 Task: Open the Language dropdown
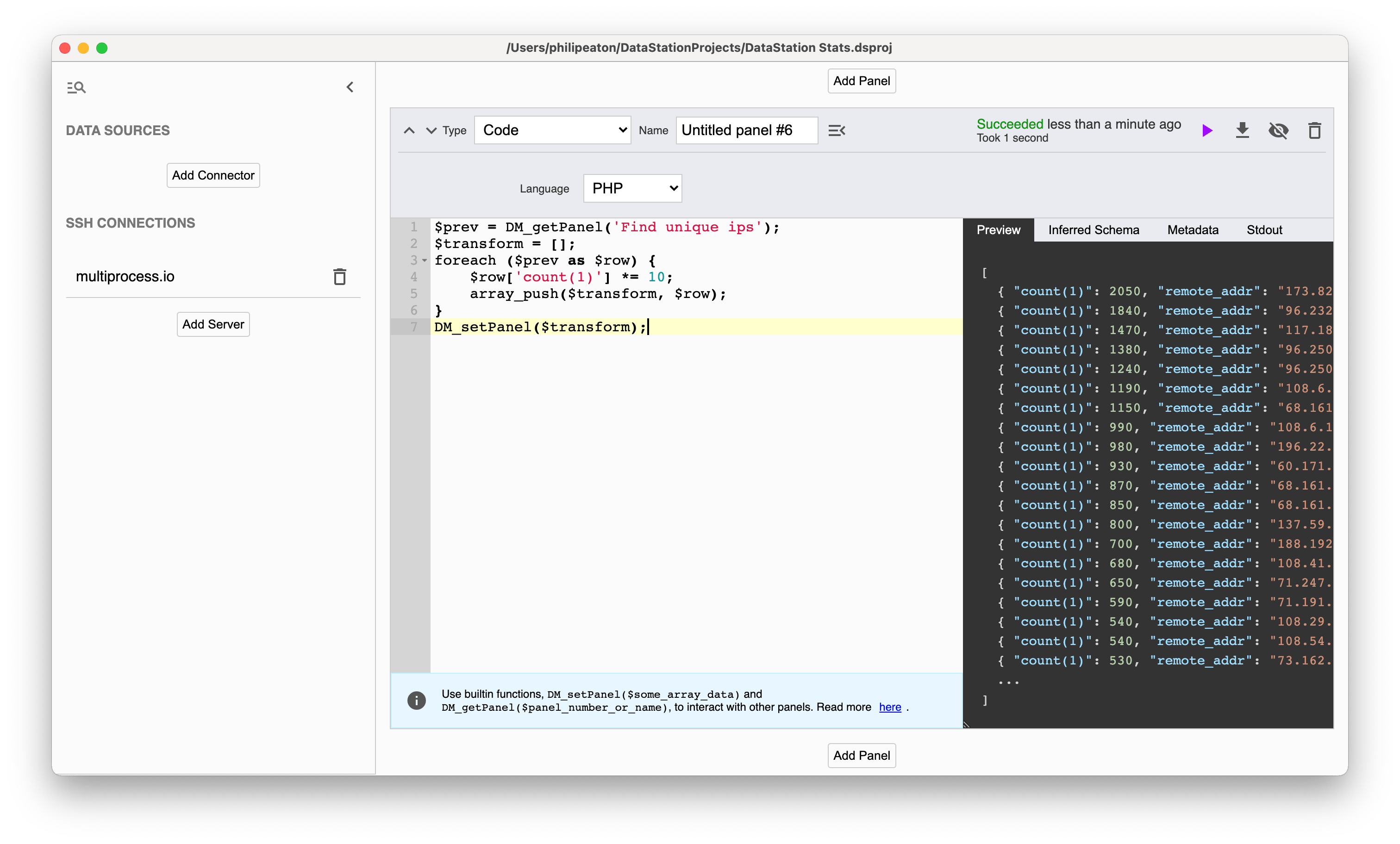click(x=632, y=188)
